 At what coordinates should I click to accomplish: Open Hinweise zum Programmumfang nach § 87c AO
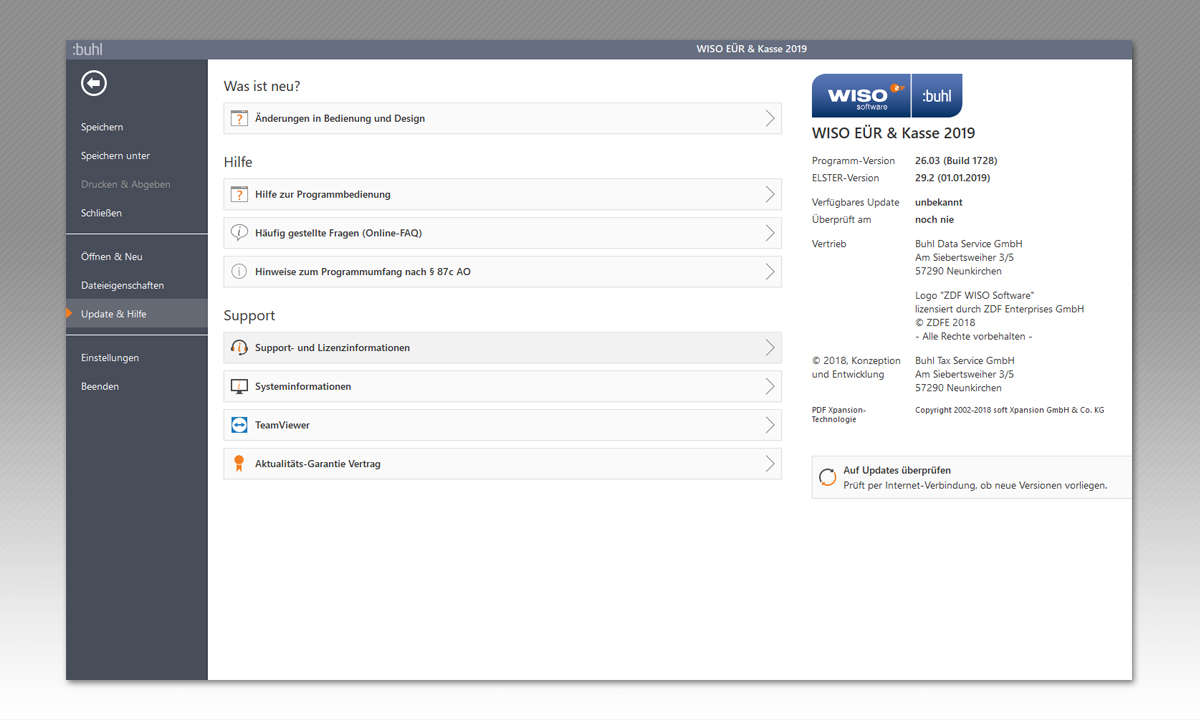coord(503,271)
